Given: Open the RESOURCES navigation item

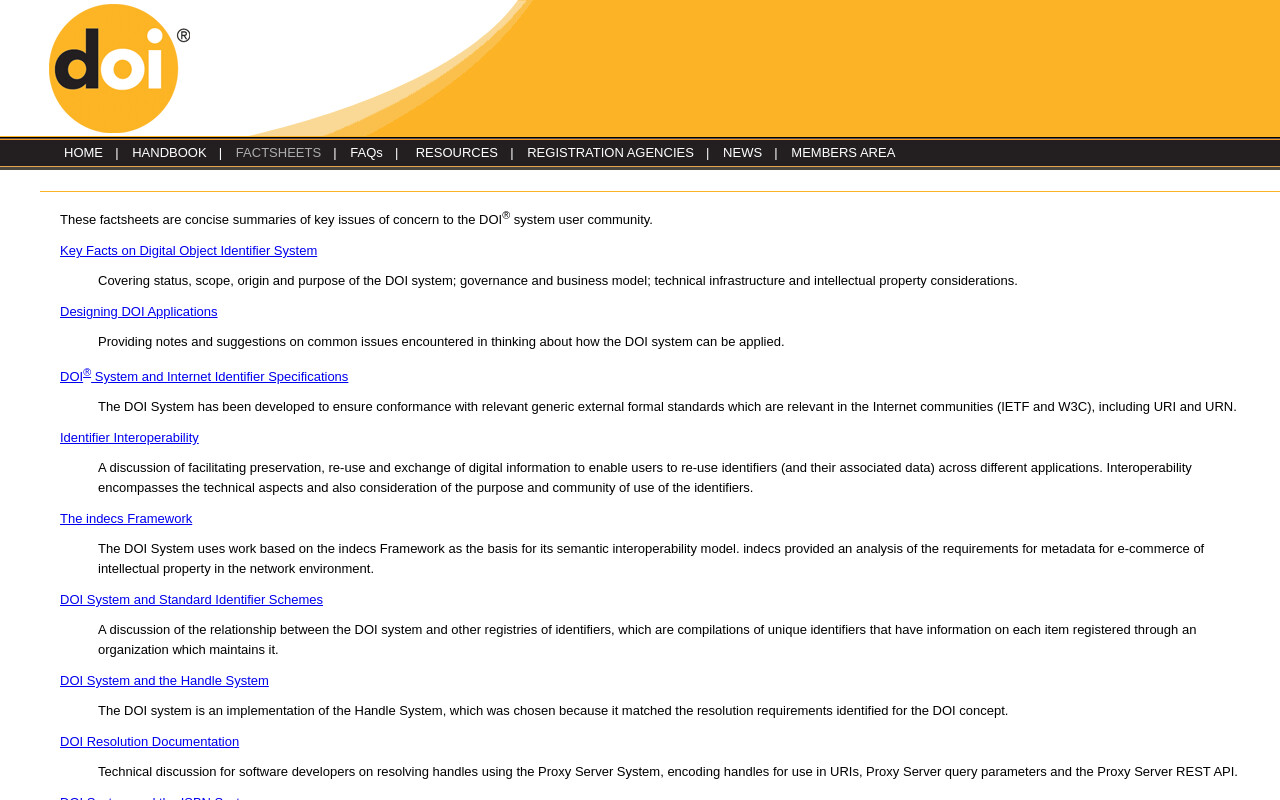Looking at the screenshot, I should [x=456, y=153].
